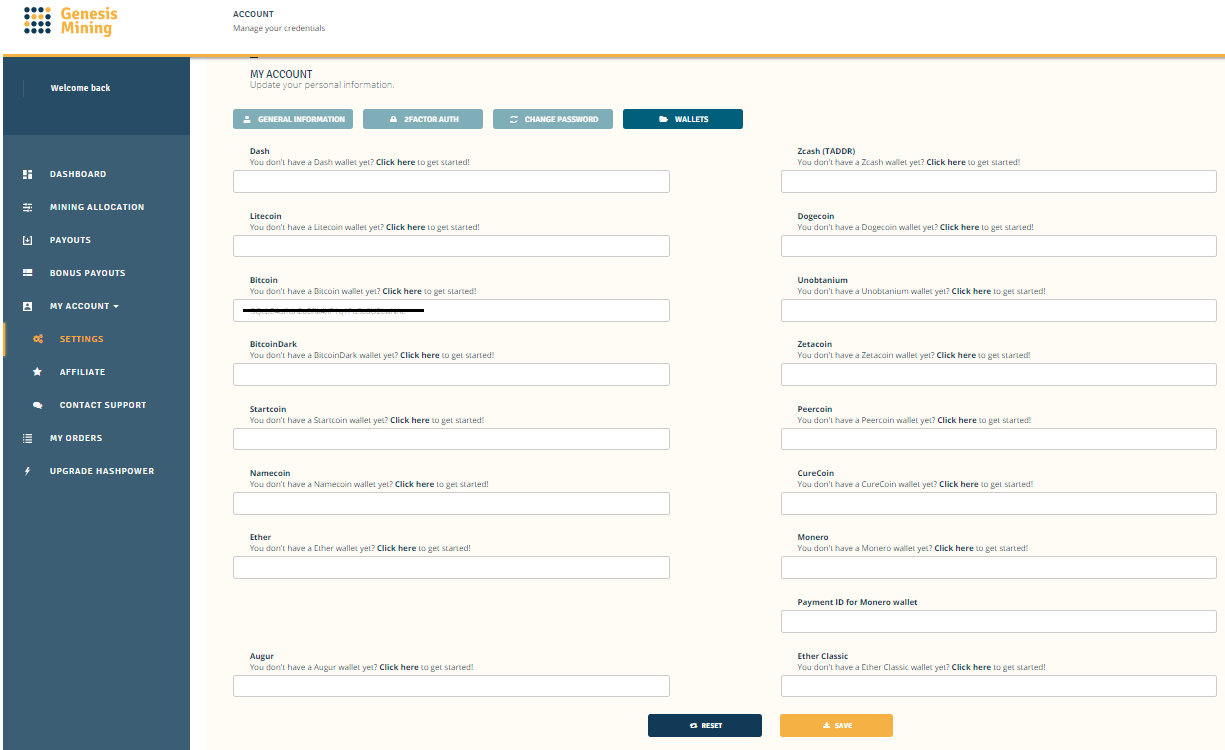The height and width of the screenshot is (750, 1225).
Task: Click Reset to clear wallet fields
Action: pos(705,725)
